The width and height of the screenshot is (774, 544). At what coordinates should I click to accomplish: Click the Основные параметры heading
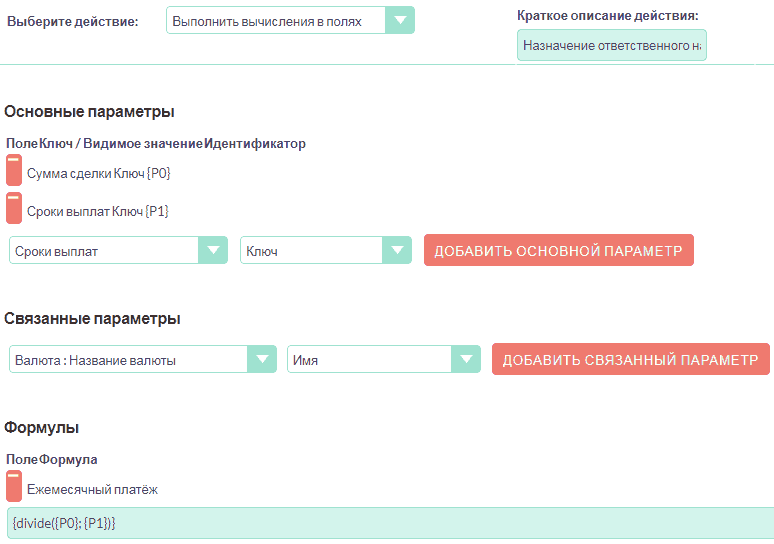coord(89,112)
